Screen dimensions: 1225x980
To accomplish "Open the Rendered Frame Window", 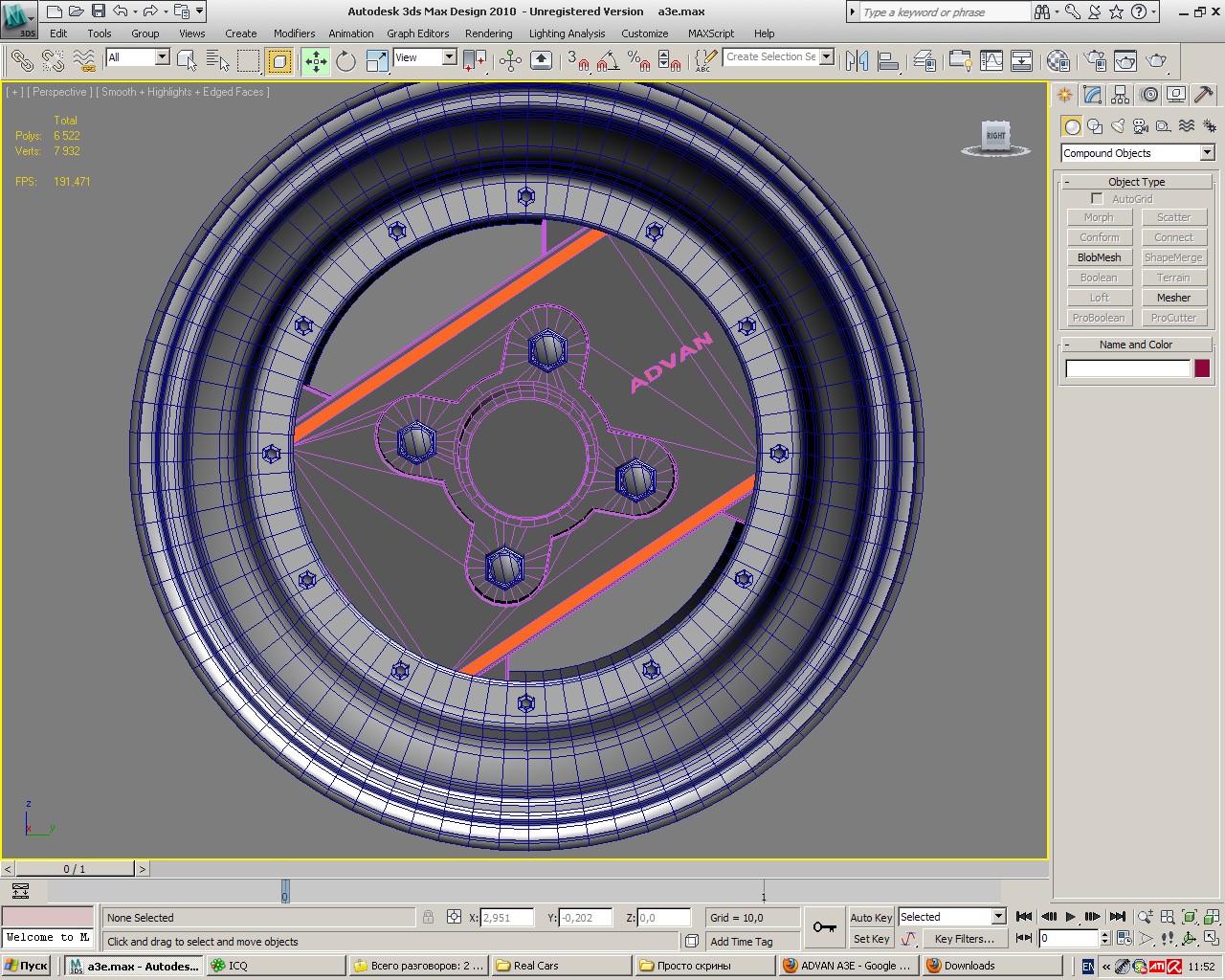I will tap(1125, 61).
